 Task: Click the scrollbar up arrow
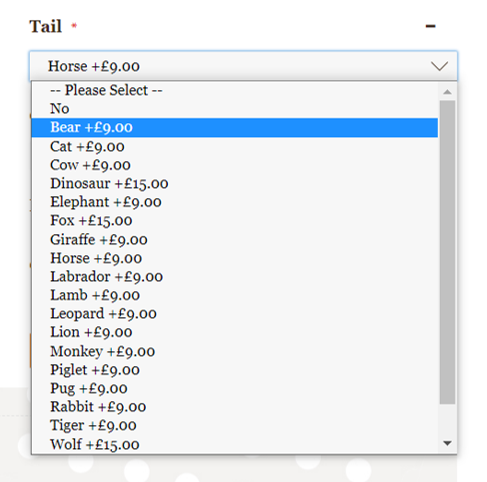point(447,92)
